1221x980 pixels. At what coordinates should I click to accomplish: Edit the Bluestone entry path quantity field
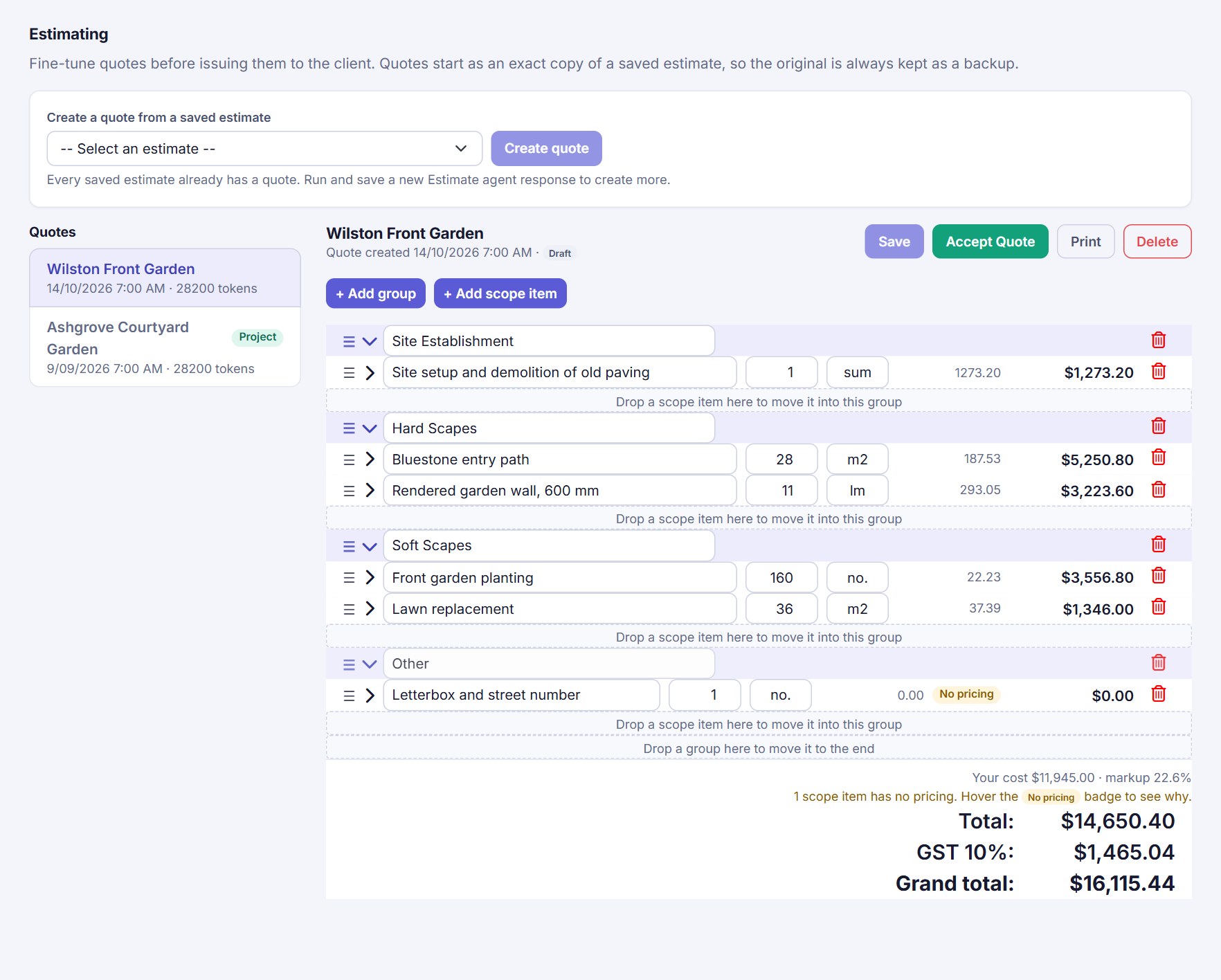[x=781, y=460]
